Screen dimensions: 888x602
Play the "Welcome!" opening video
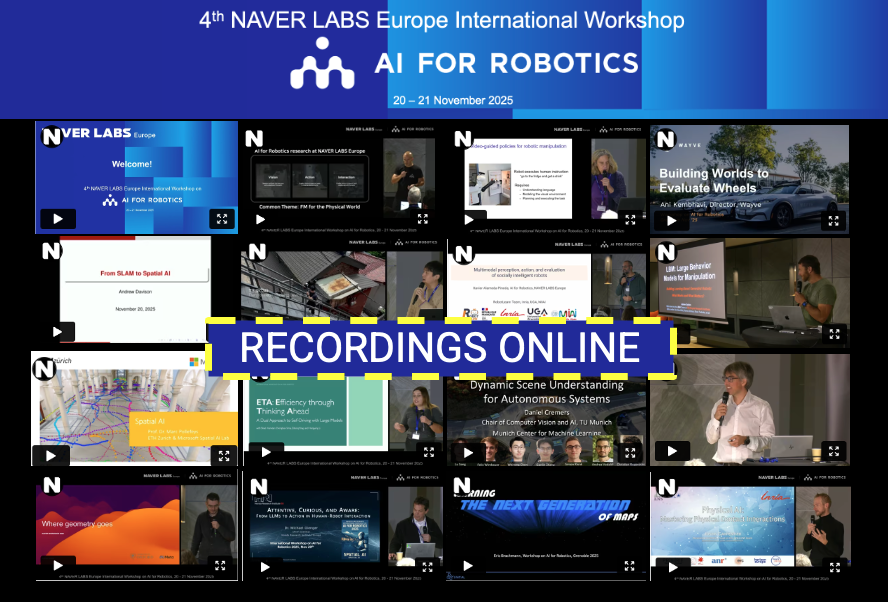coord(58,219)
